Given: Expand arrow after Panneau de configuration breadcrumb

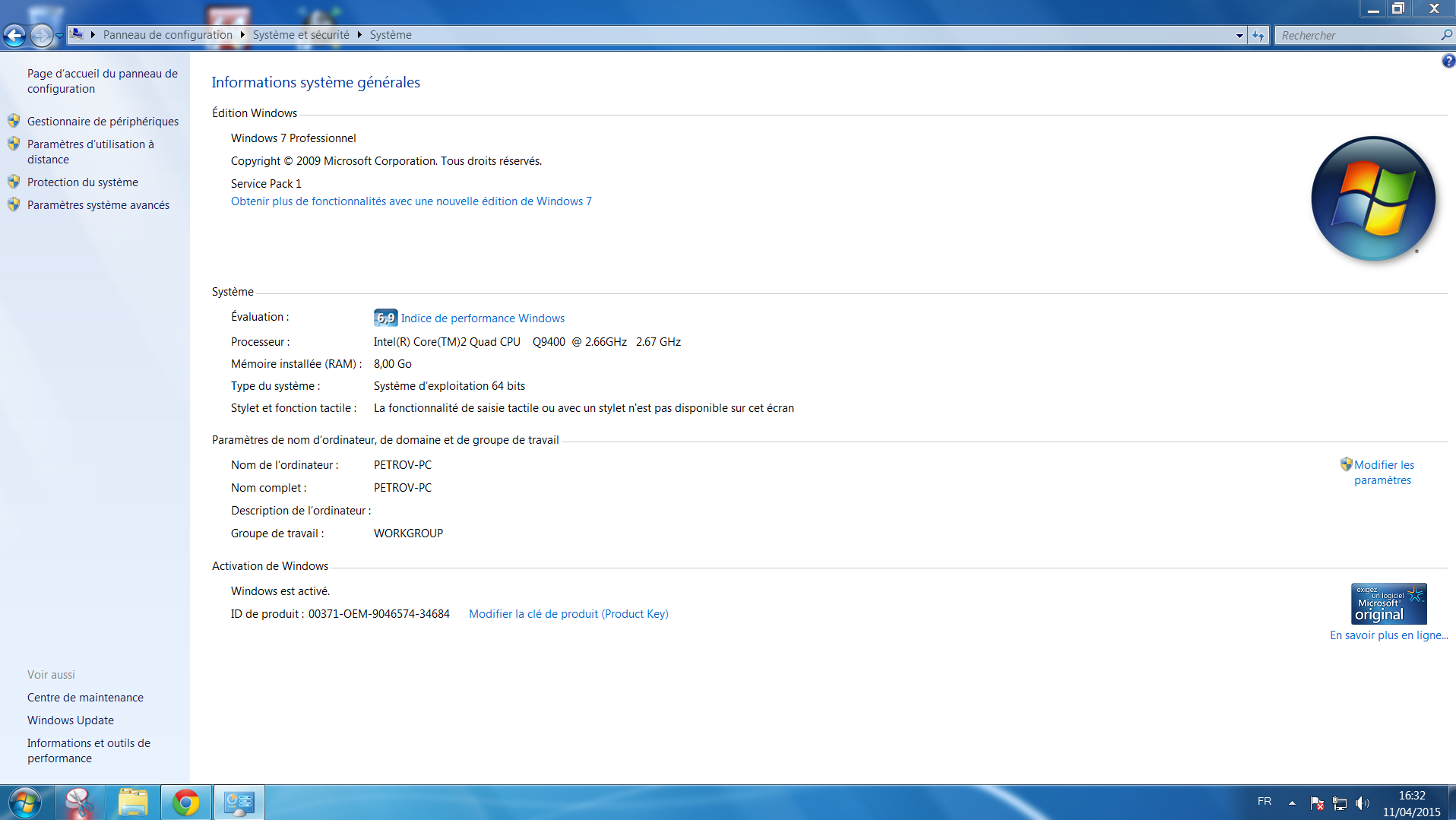Looking at the screenshot, I should [x=242, y=35].
